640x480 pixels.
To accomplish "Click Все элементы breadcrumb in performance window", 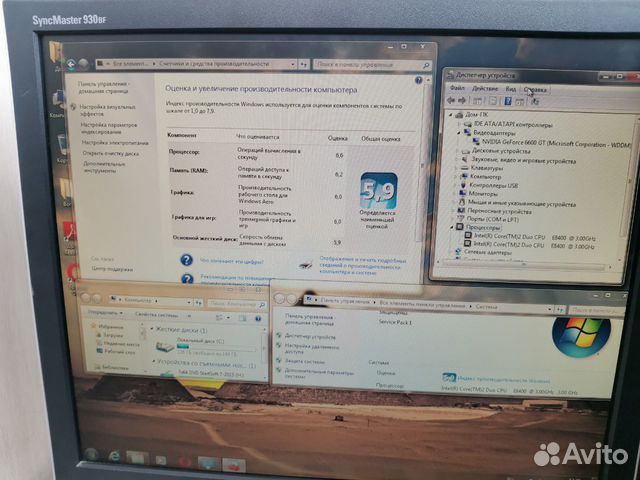I will [x=131, y=64].
